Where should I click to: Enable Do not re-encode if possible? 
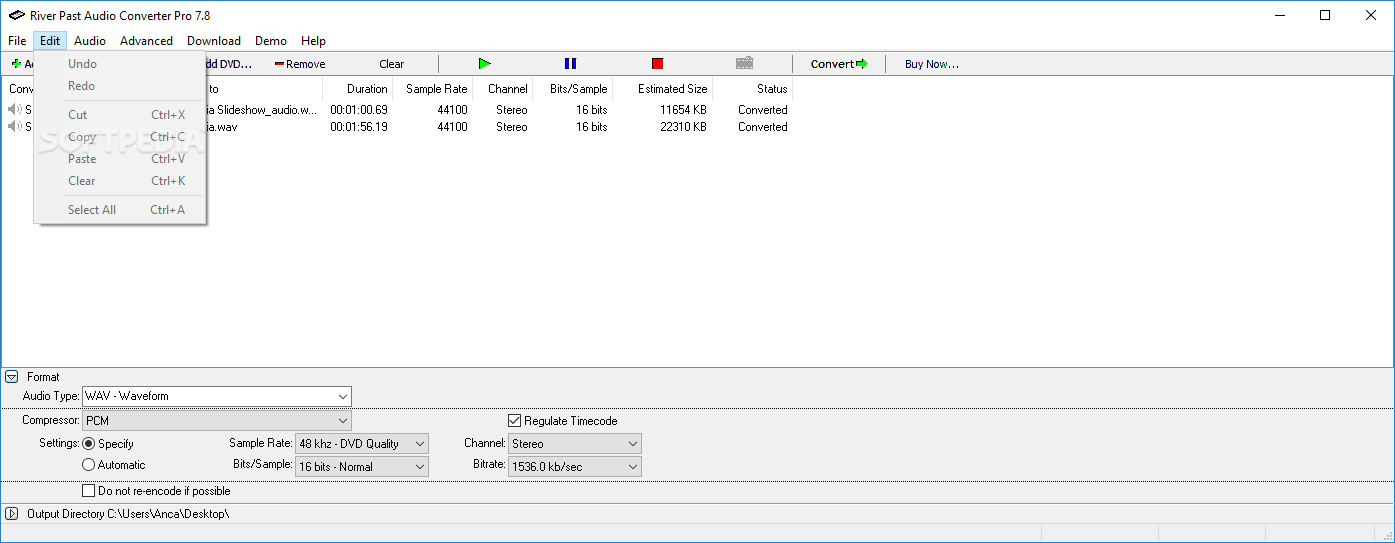(89, 491)
